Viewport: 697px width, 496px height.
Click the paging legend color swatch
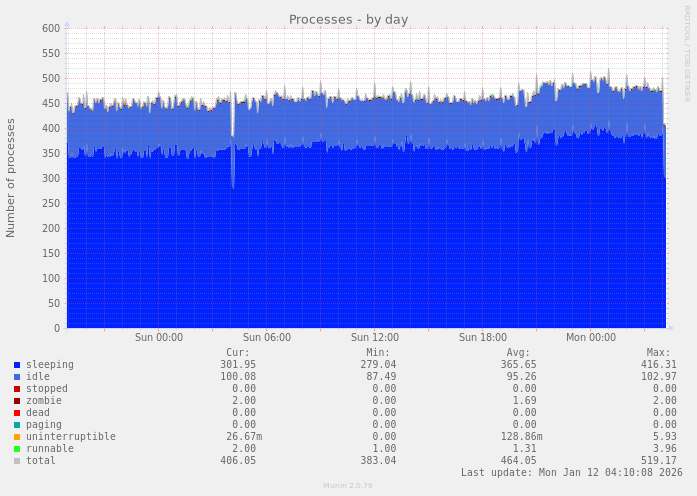click(17, 425)
